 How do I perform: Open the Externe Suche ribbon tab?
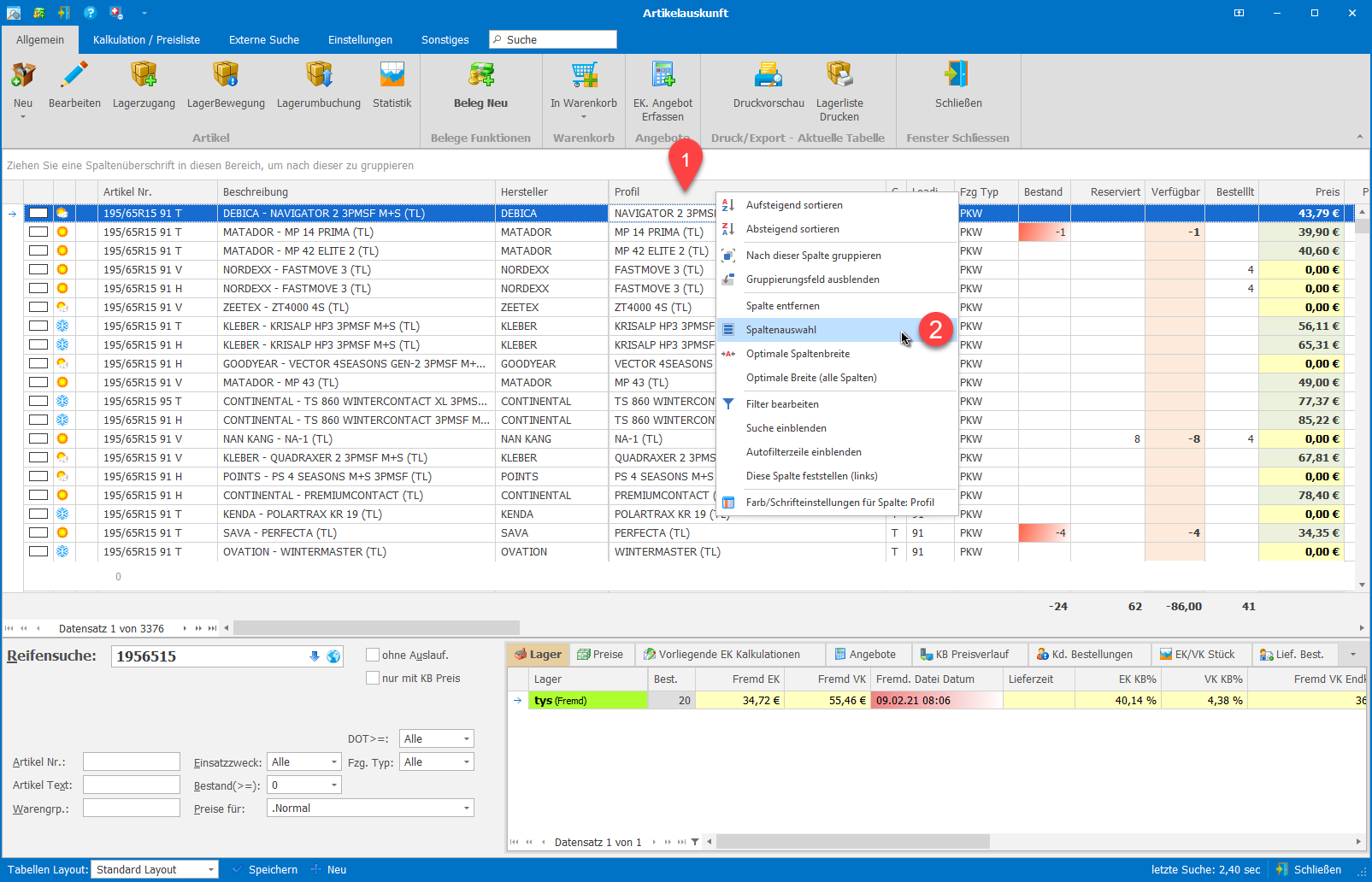pos(264,39)
